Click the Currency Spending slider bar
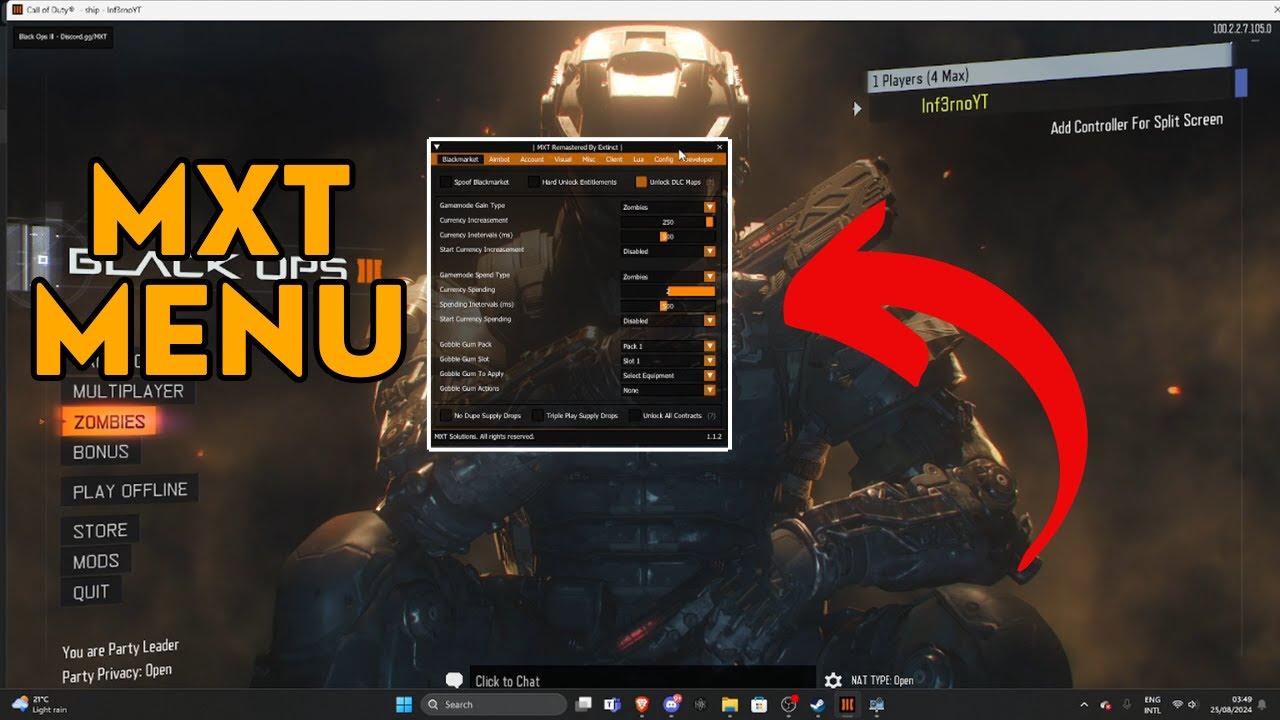The width and height of the screenshot is (1280, 720). click(x=668, y=291)
